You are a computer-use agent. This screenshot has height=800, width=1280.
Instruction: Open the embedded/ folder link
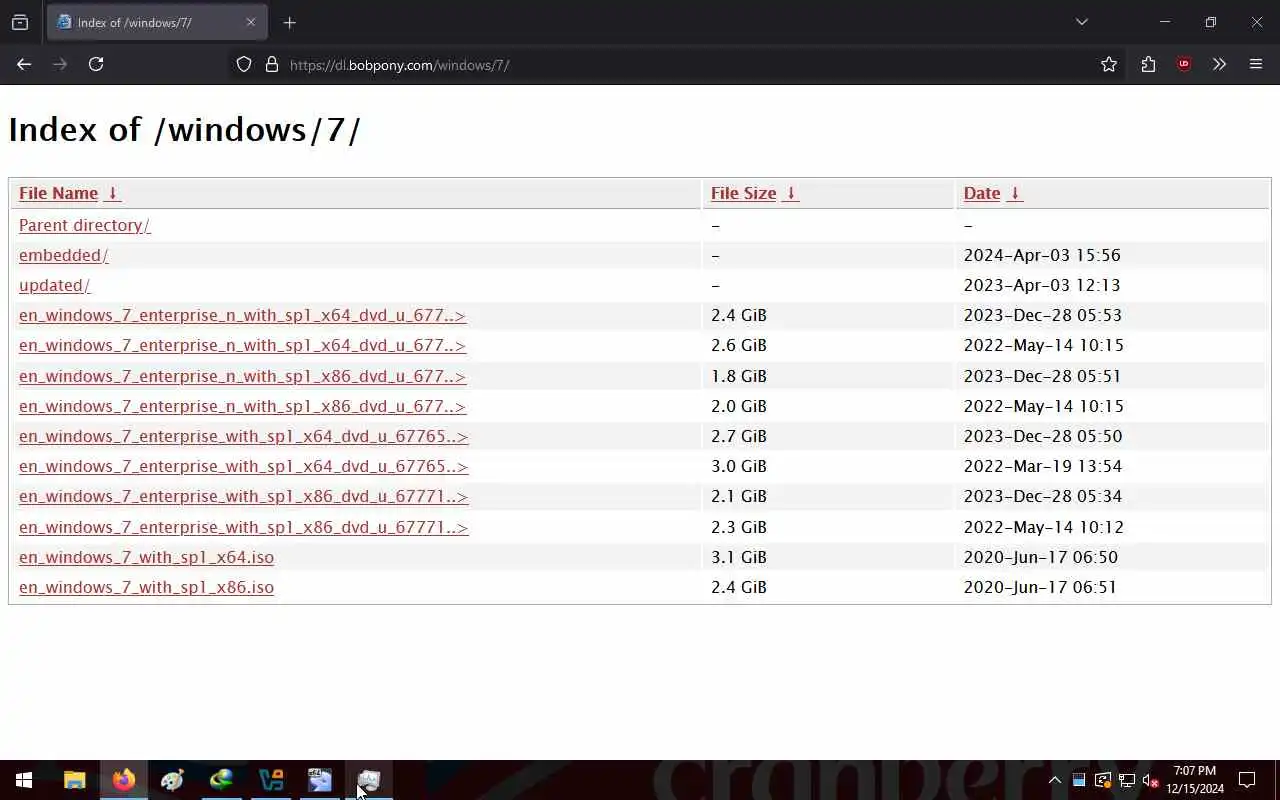coord(64,255)
